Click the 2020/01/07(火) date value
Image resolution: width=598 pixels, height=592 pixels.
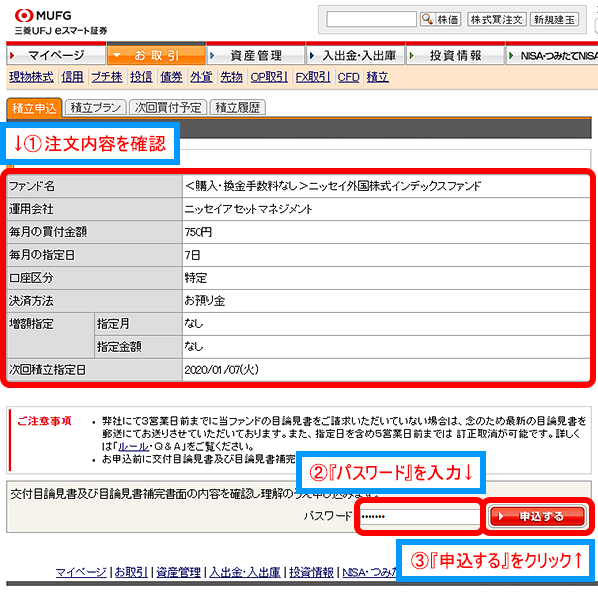pyautogui.click(x=222, y=370)
